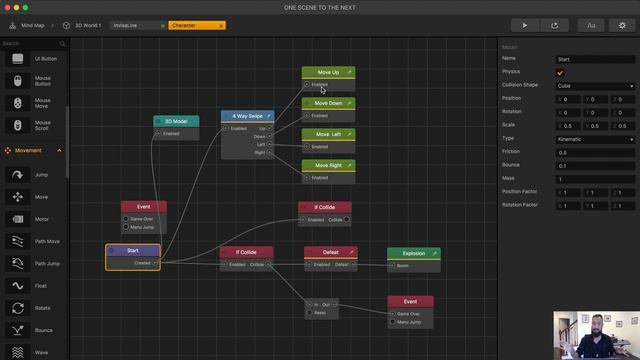Click the Mass value field
The width and height of the screenshot is (640, 360).
pyautogui.click(x=595, y=179)
